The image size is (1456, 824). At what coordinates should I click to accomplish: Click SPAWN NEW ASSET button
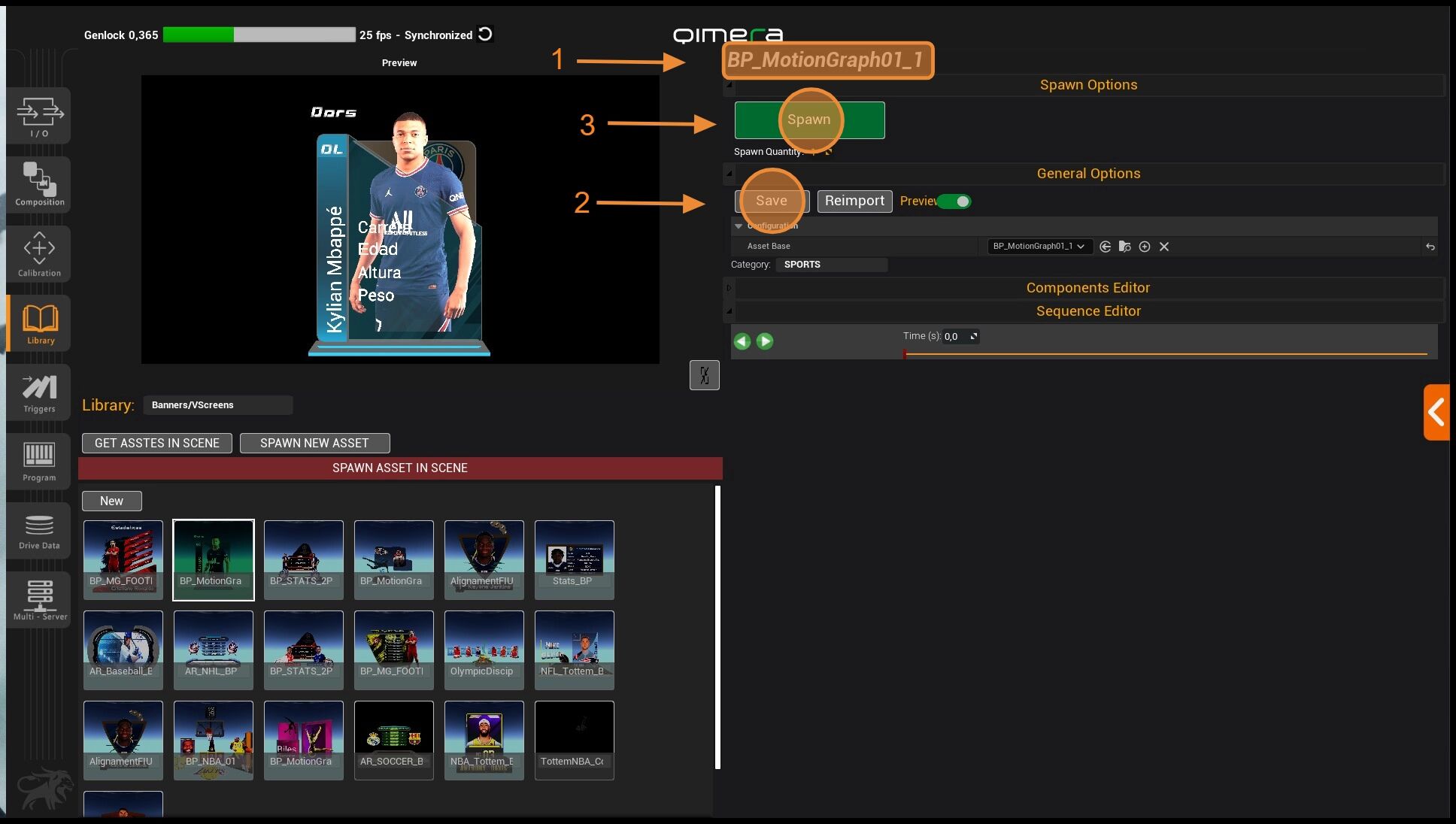[314, 444]
